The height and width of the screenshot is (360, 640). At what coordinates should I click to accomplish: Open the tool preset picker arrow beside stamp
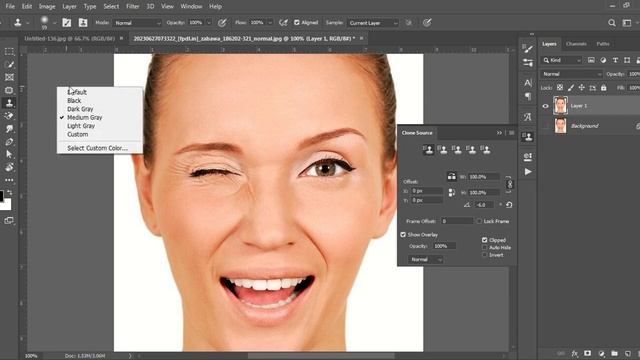27,23
